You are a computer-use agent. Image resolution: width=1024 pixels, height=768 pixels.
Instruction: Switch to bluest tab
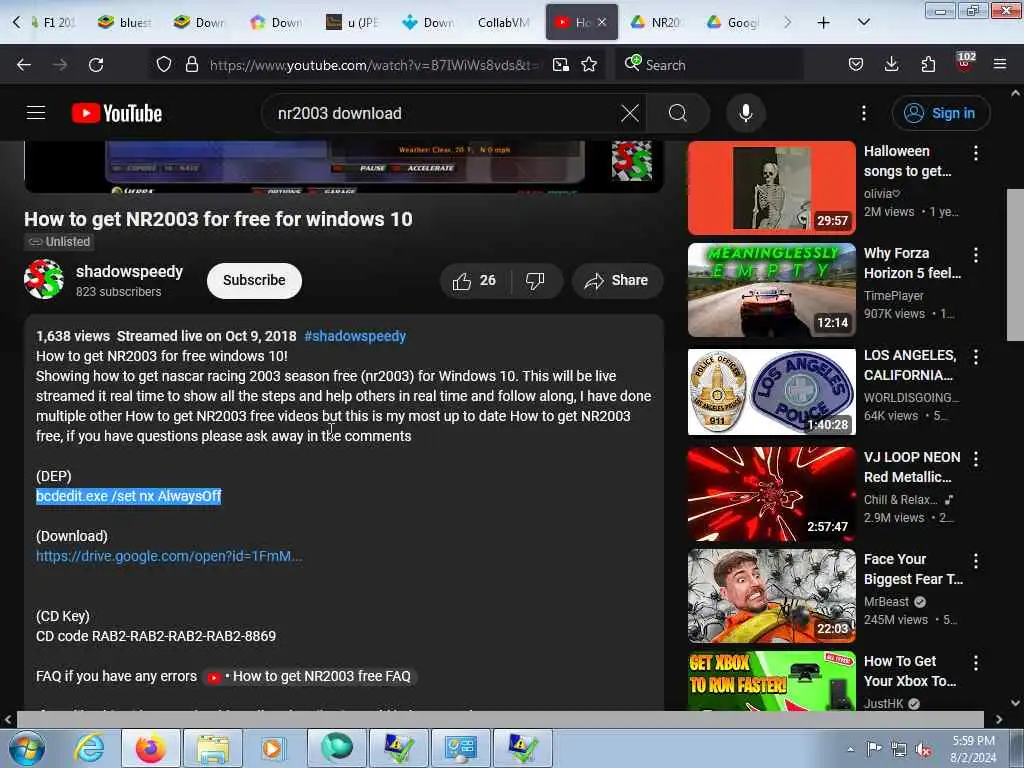(x=125, y=22)
